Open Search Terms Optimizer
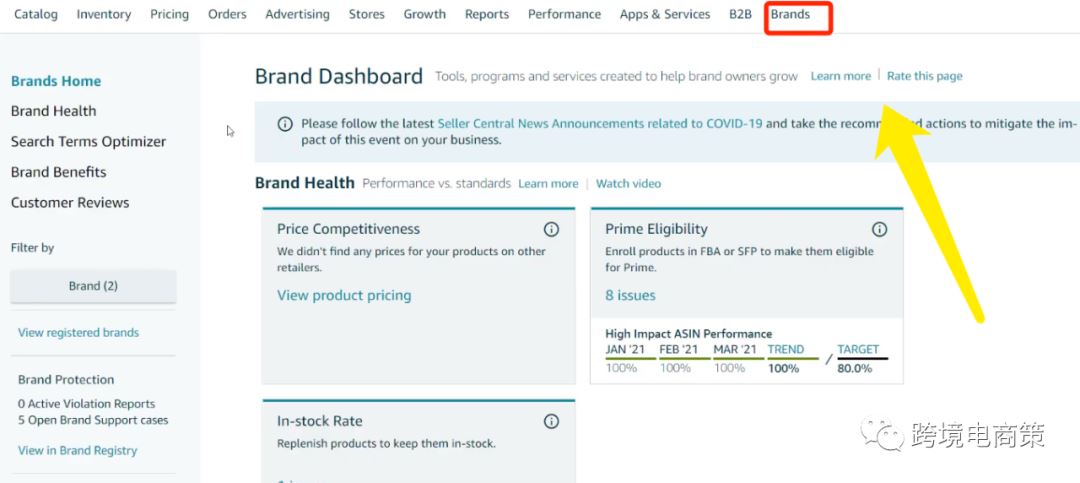Screen dimensions: 1080x483 point(89,142)
